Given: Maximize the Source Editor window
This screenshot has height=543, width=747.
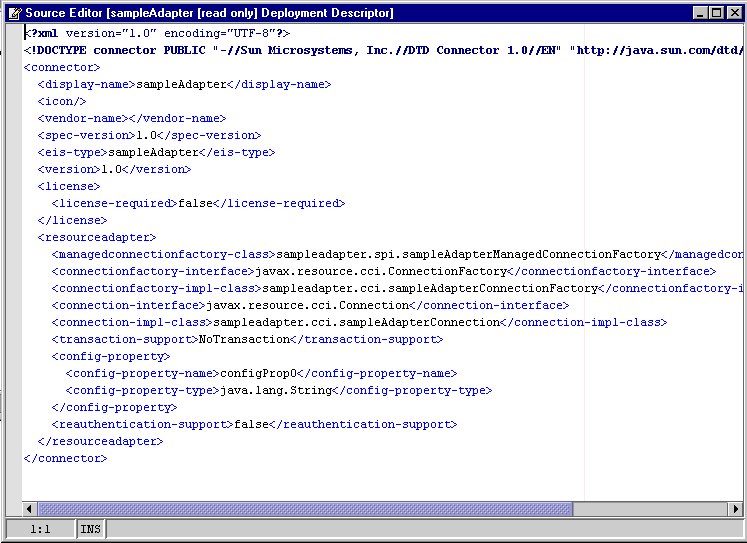Looking at the screenshot, I should coord(717,13).
